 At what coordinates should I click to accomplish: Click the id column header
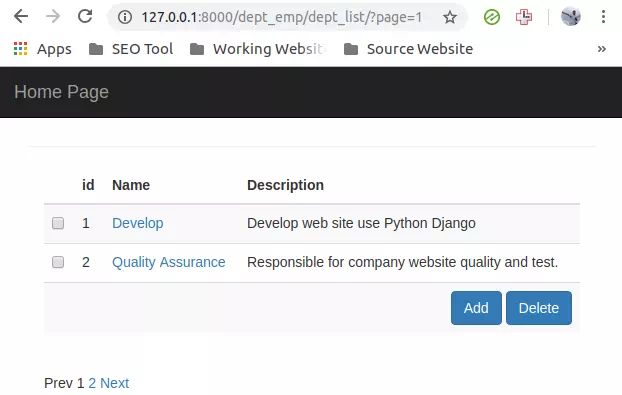click(x=88, y=185)
